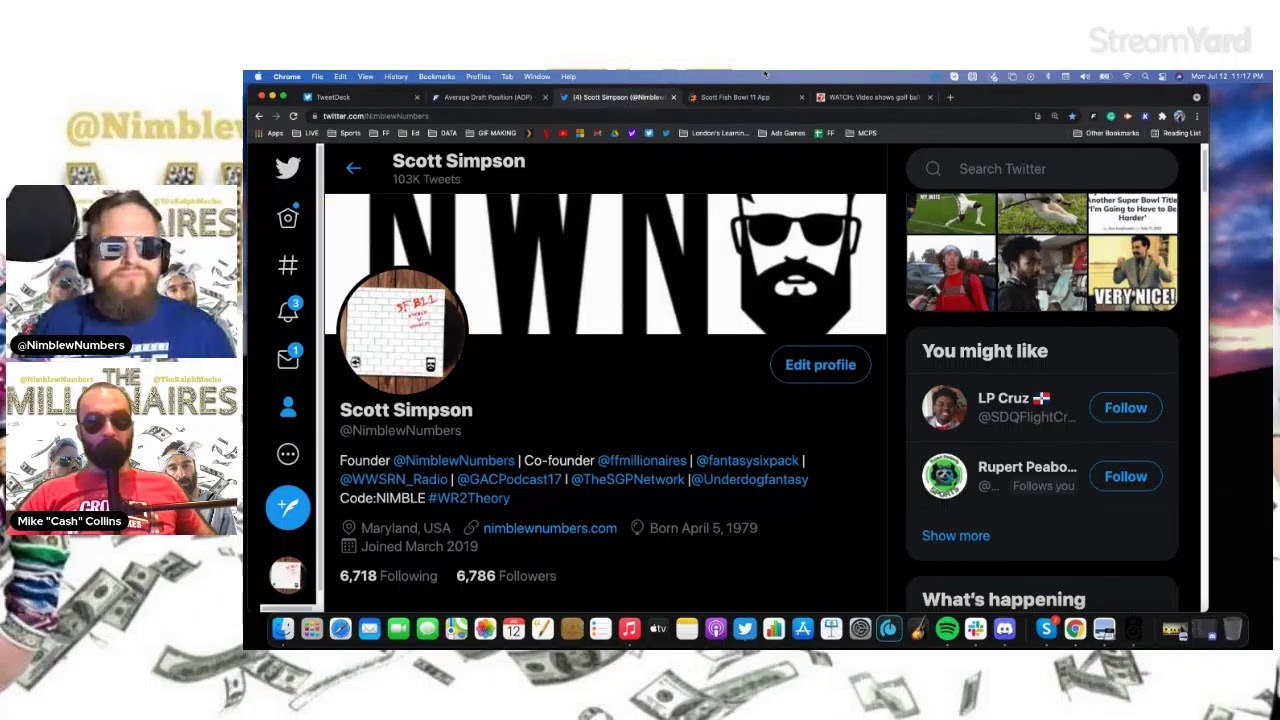Open Other Bookmarks folder
Image resolution: width=1280 pixels, height=720 pixels.
point(1106,133)
